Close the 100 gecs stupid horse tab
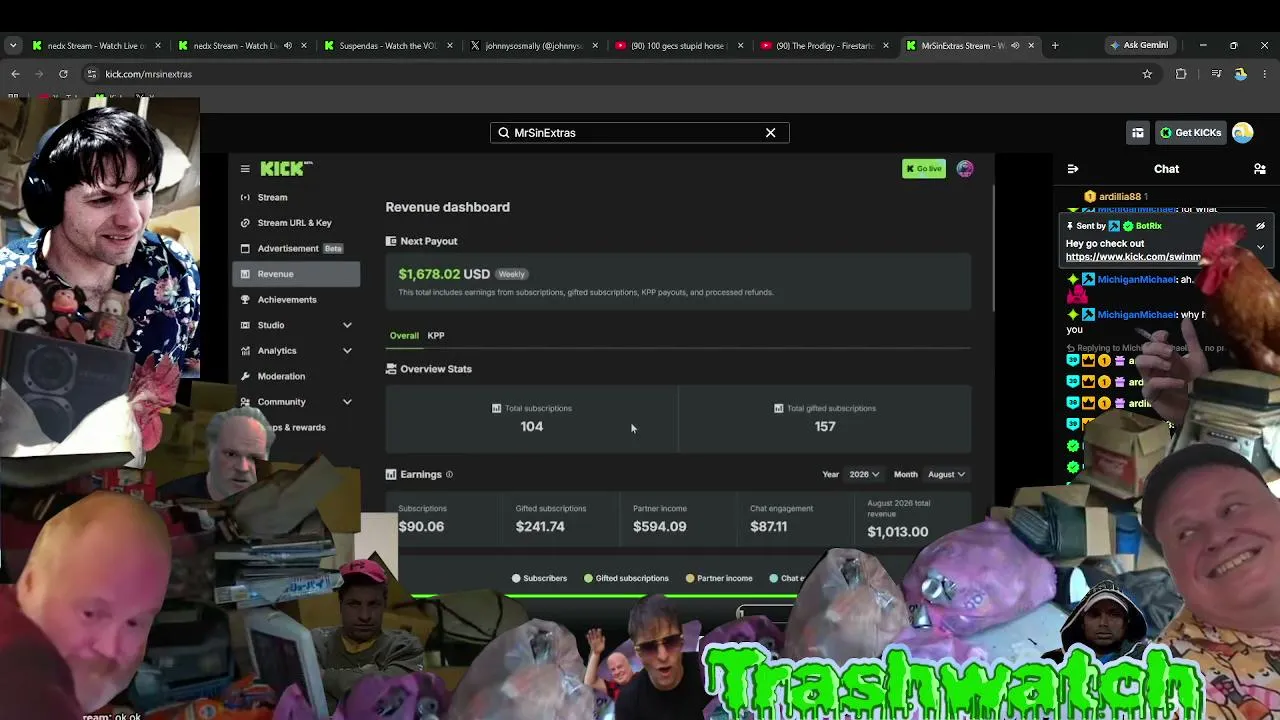The height and width of the screenshot is (720, 1280). [741, 45]
